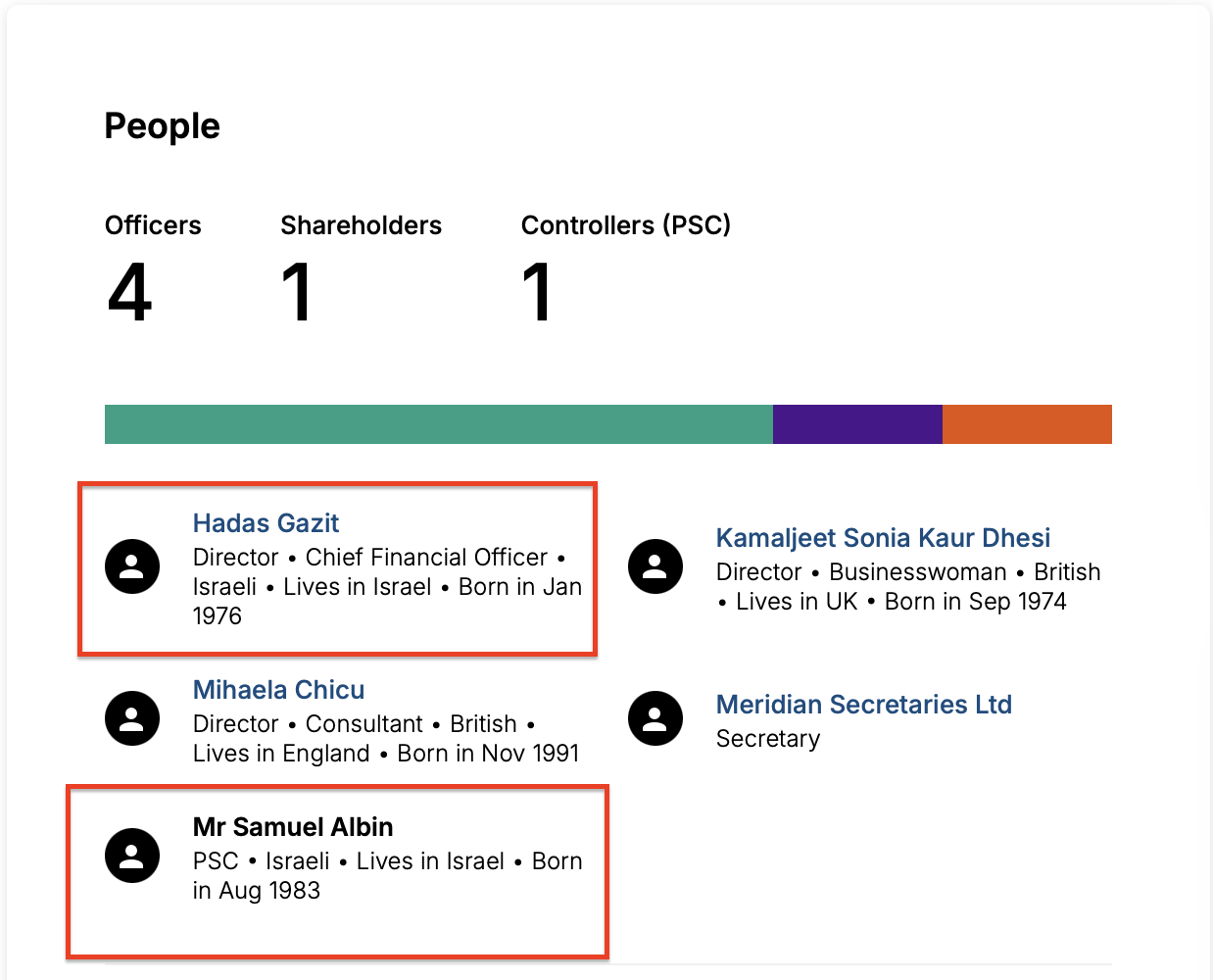Click Mihaela Chicu's profile icon
The height and width of the screenshot is (980, 1213).
click(132, 718)
